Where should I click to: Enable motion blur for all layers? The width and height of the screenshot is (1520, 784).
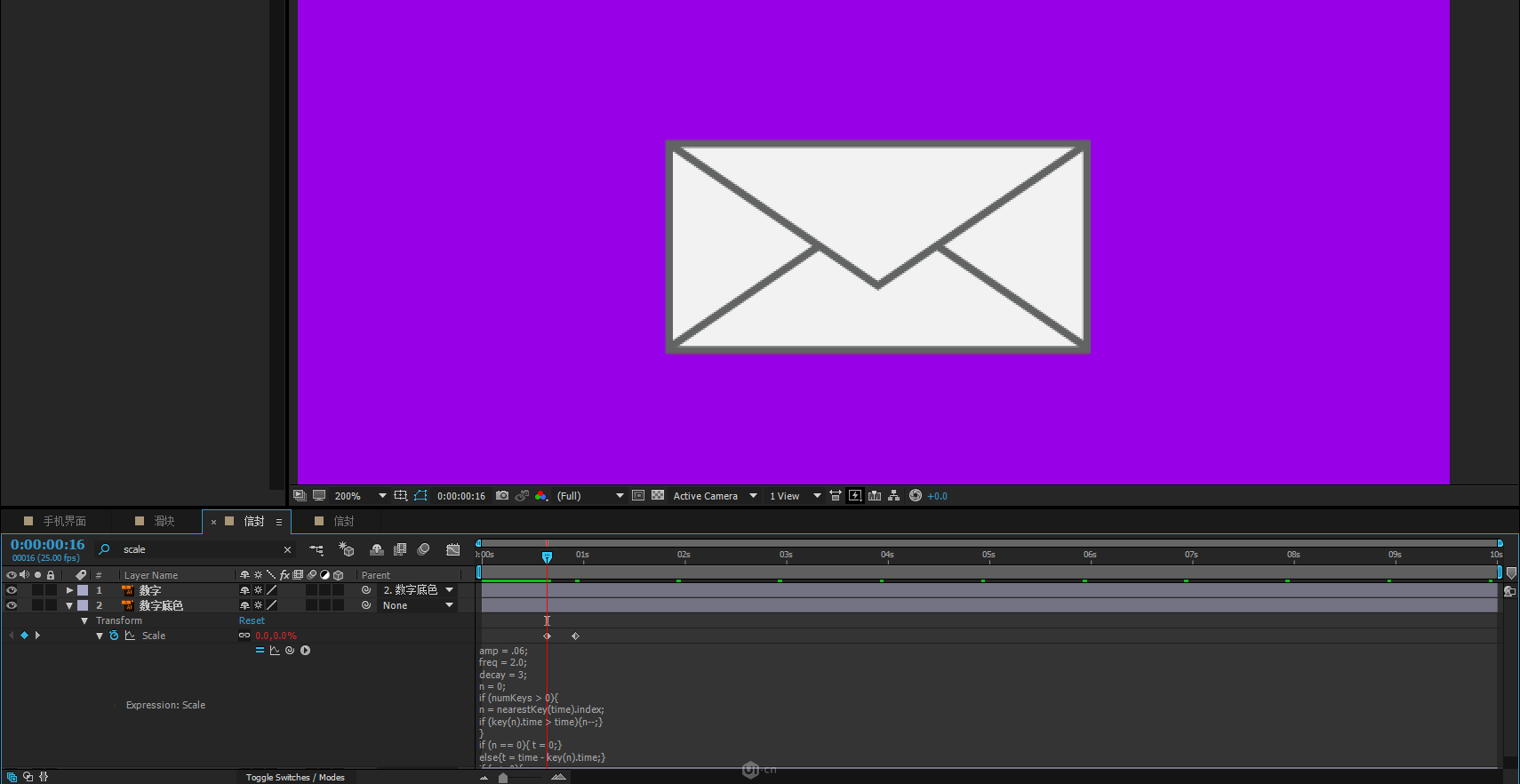point(423,549)
